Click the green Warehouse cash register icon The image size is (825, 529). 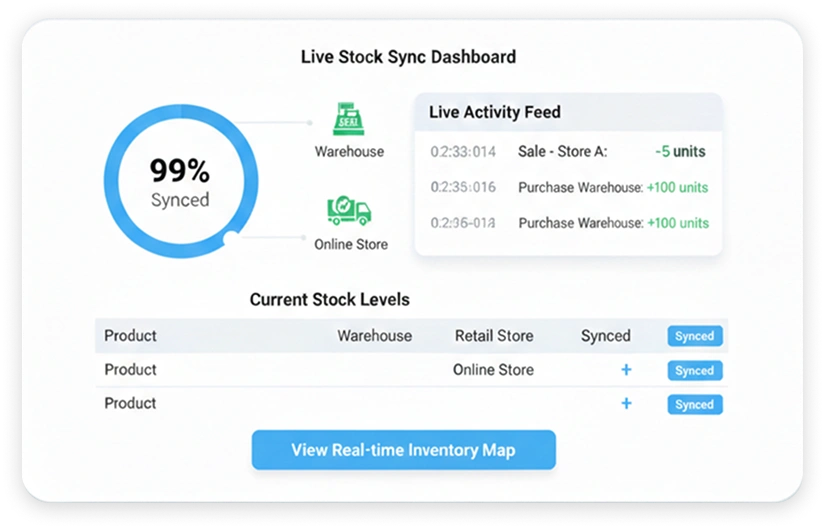click(x=348, y=119)
